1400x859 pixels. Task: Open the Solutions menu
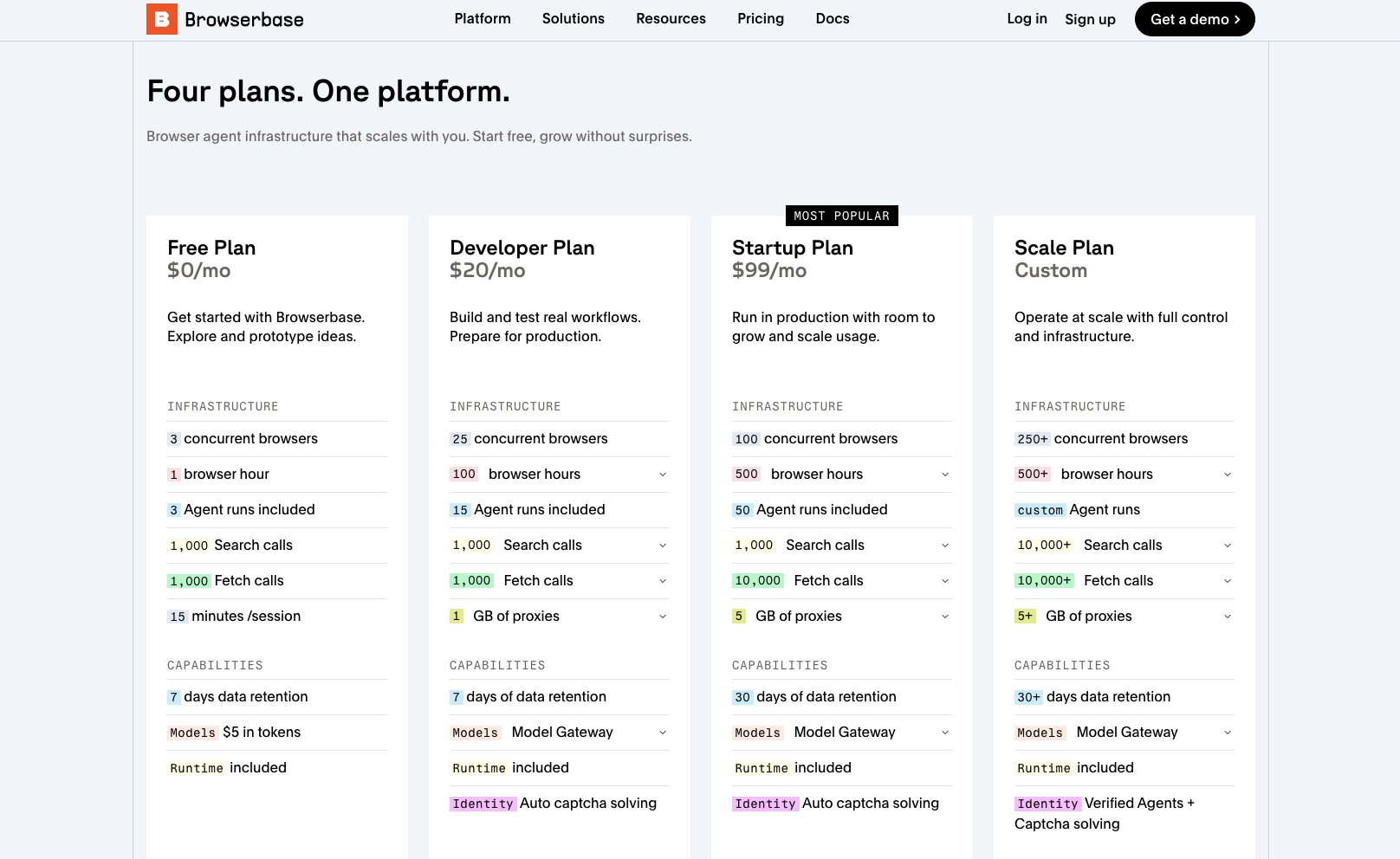[574, 18]
